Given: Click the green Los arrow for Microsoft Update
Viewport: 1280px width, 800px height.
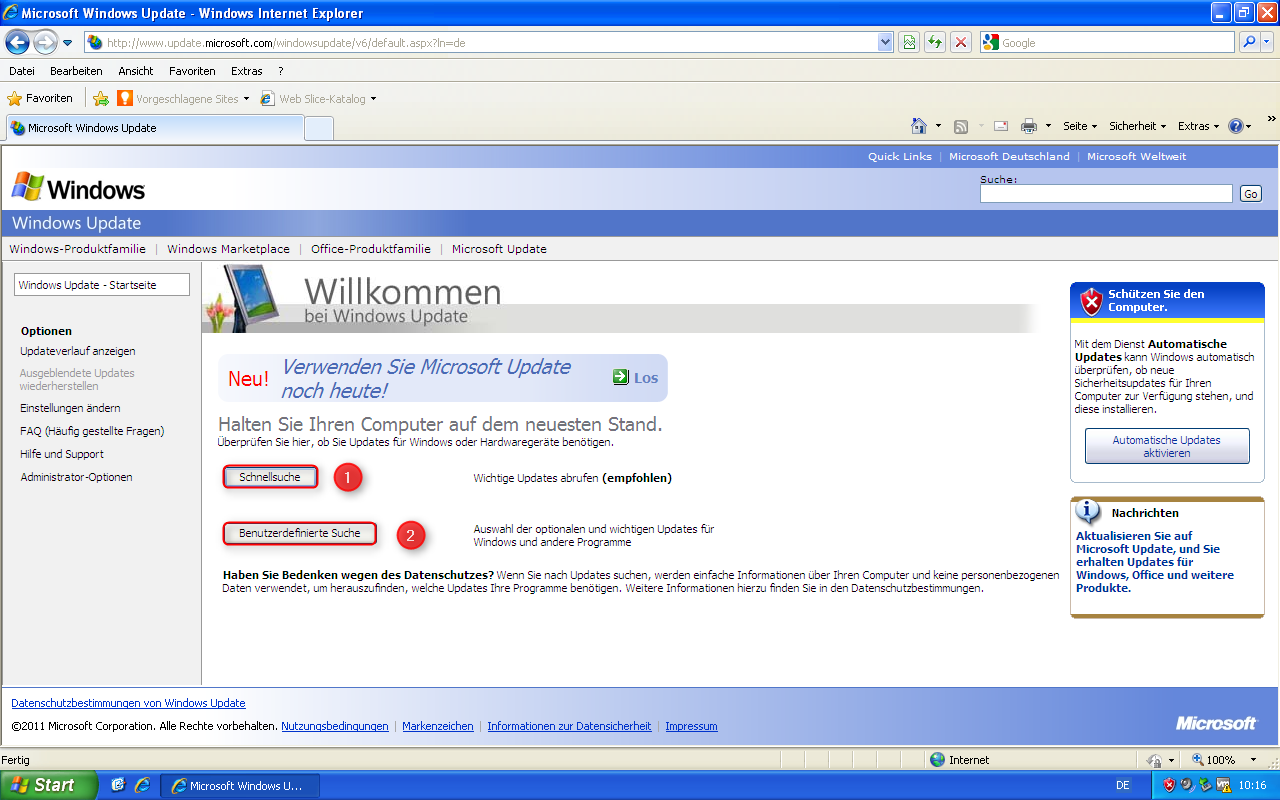Looking at the screenshot, I should coord(620,377).
